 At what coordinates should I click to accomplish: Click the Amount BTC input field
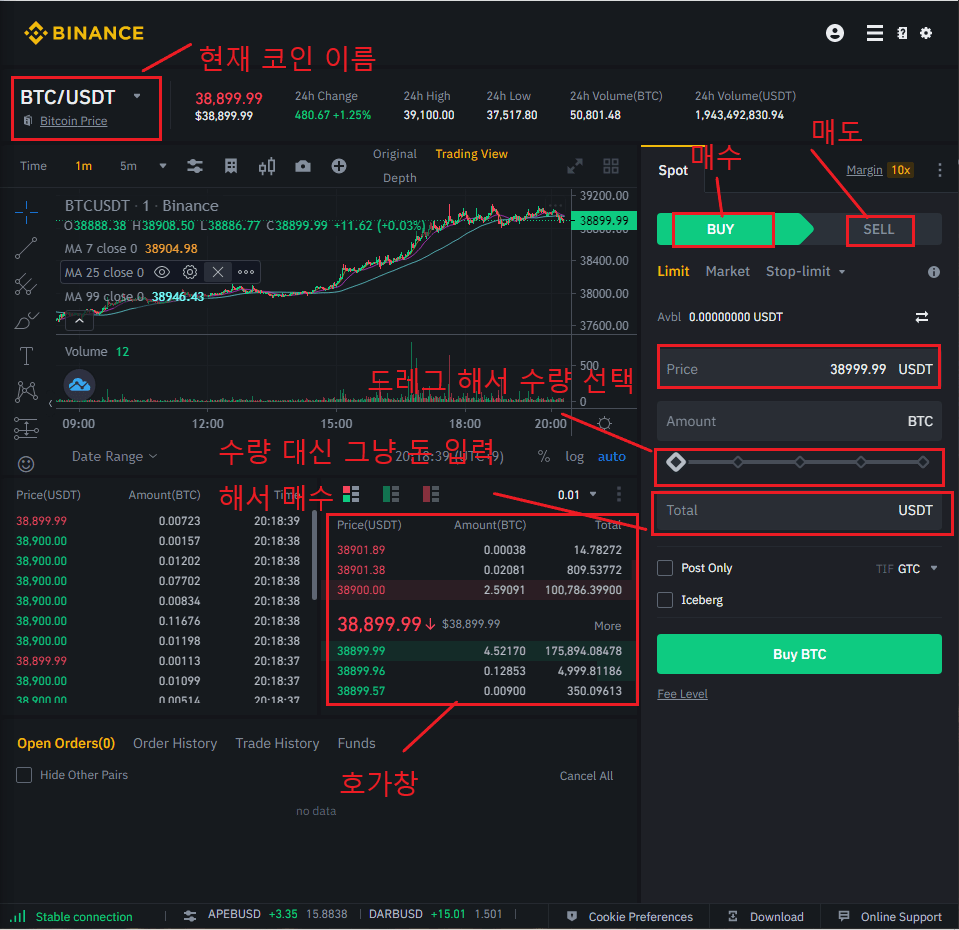click(x=799, y=421)
